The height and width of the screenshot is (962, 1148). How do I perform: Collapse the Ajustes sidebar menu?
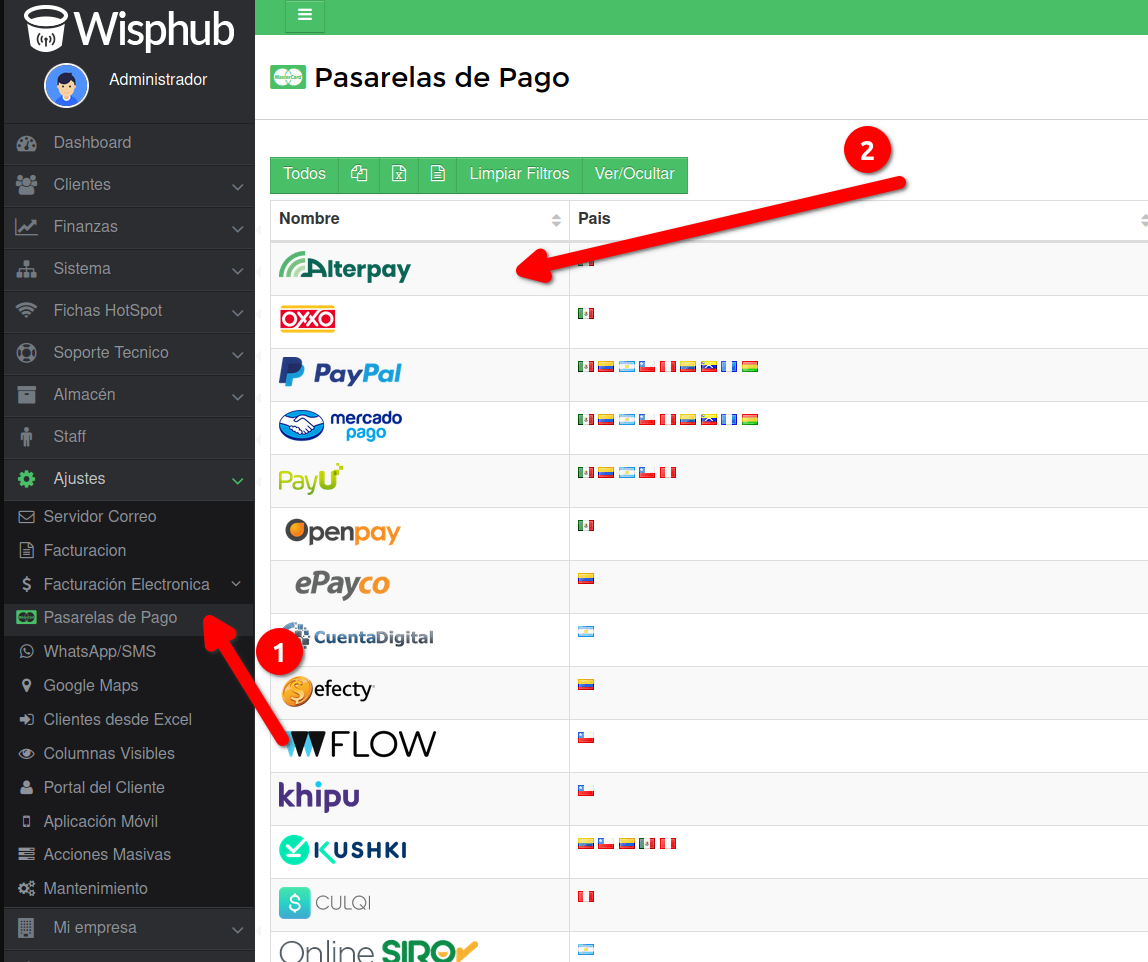click(126, 479)
